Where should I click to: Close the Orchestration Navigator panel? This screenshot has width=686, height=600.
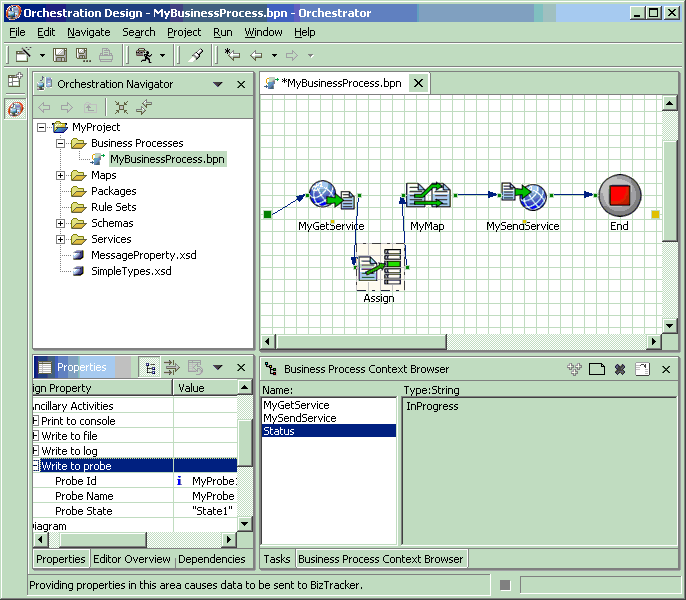(x=241, y=84)
